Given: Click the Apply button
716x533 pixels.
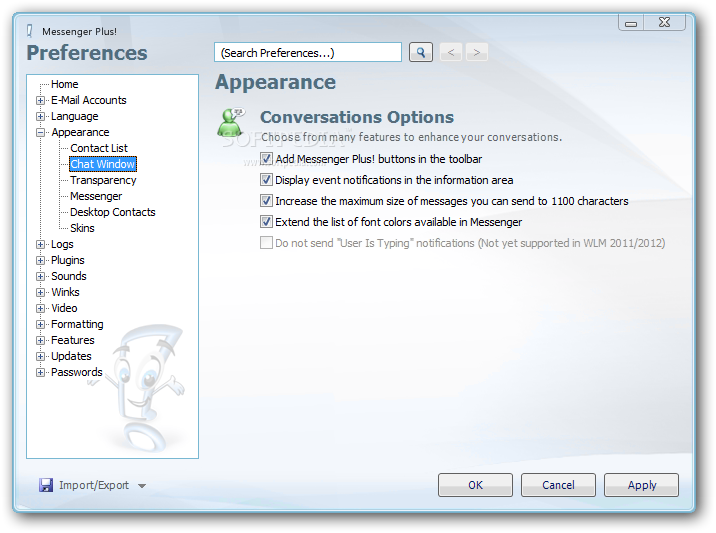Looking at the screenshot, I should (x=642, y=485).
